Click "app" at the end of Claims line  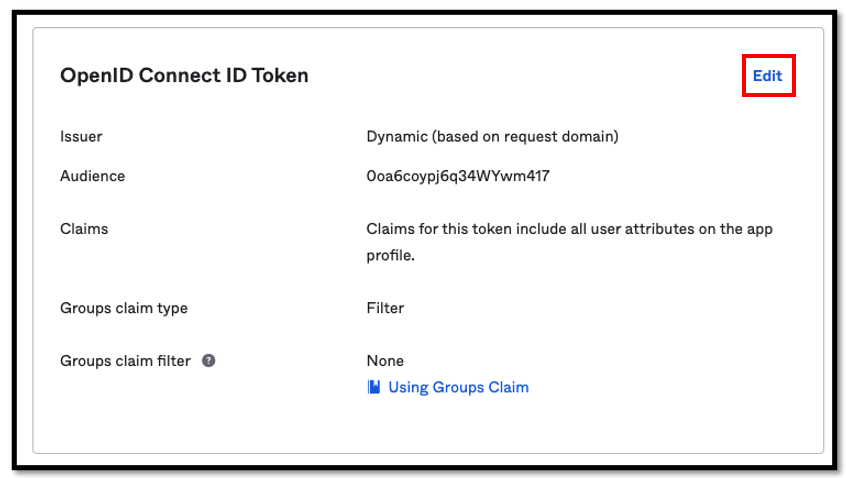(x=757, y=229)
